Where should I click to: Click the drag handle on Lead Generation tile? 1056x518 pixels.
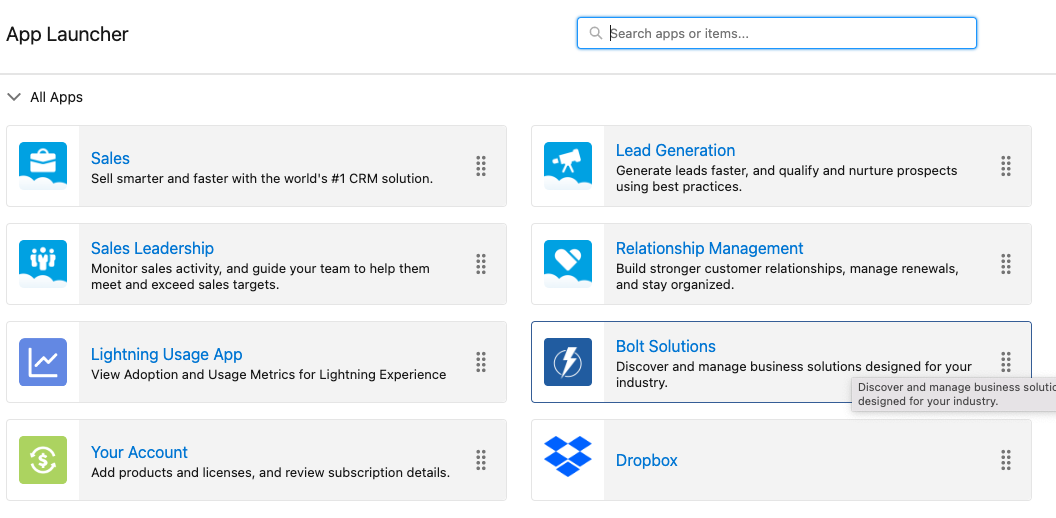pyautogui.click(x=1005, y=166)
